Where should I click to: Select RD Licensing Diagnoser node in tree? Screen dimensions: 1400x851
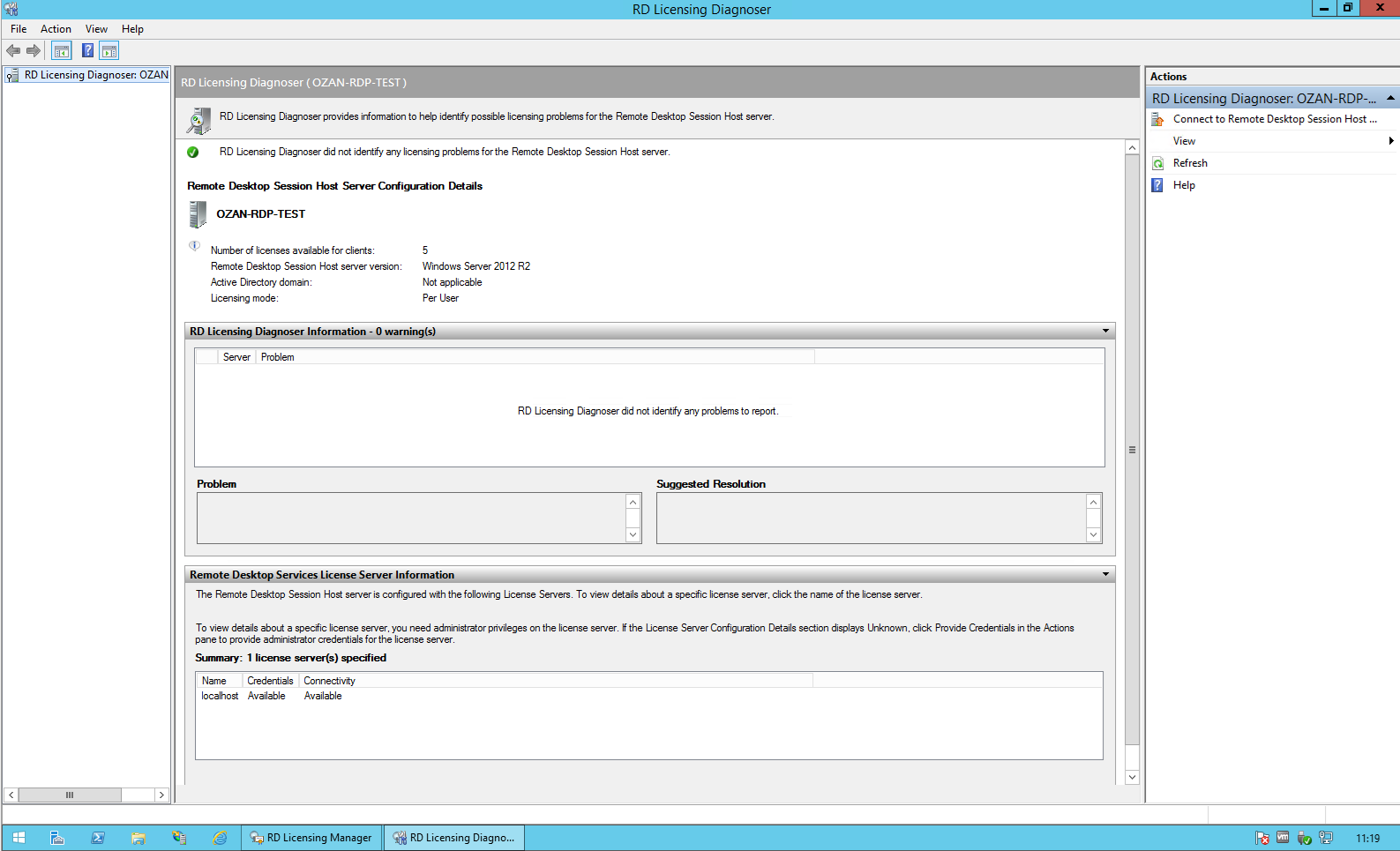pyautogui.click(x=95, y=75)
